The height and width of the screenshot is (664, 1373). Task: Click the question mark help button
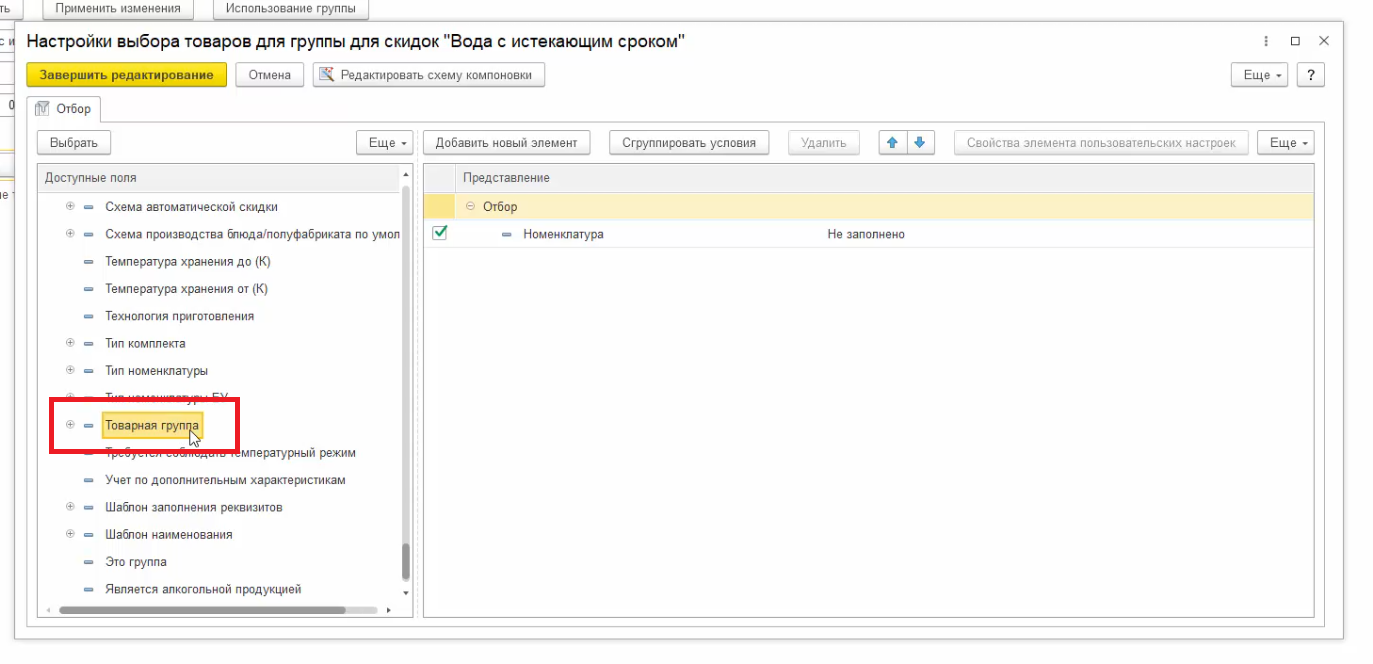(x=1310, y=75)
